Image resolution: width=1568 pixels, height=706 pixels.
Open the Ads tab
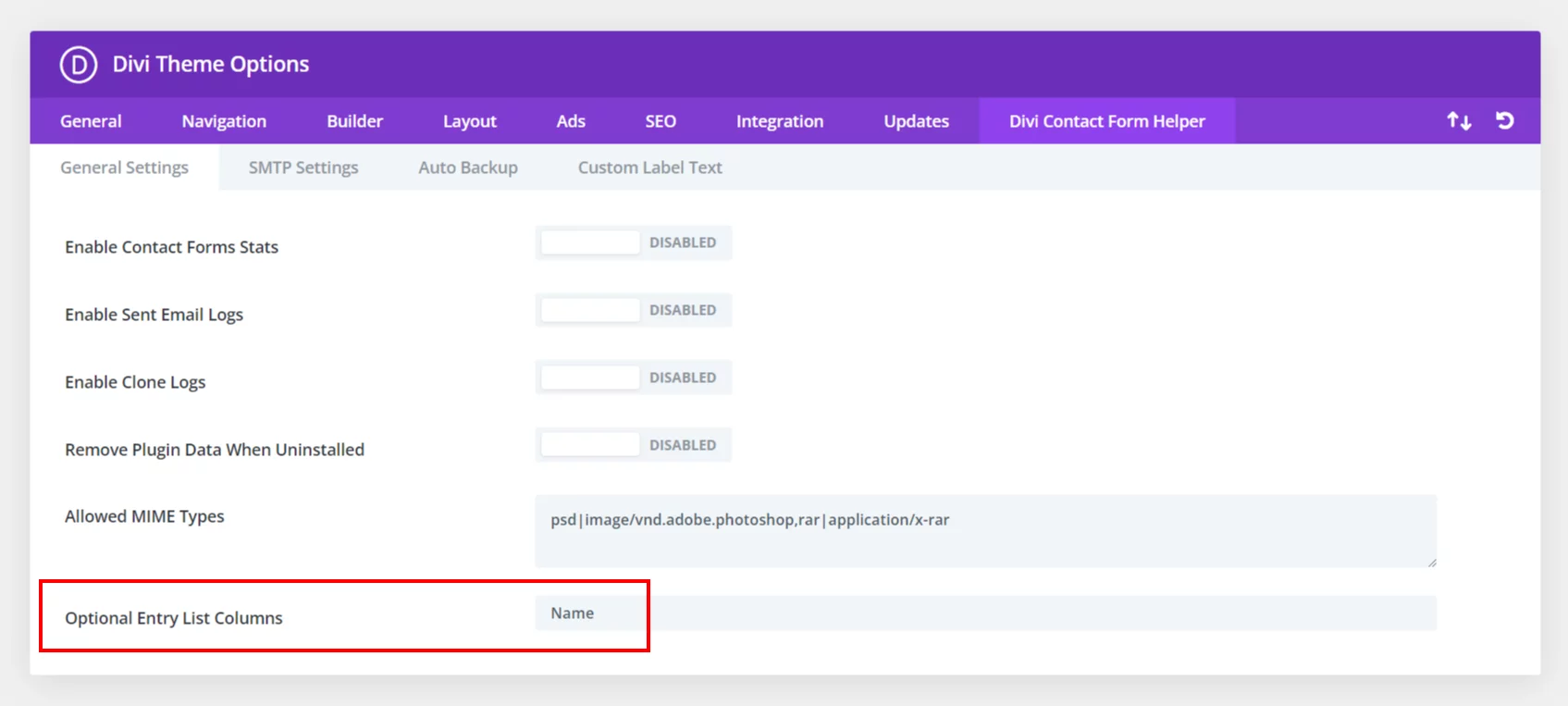(571, 121)
